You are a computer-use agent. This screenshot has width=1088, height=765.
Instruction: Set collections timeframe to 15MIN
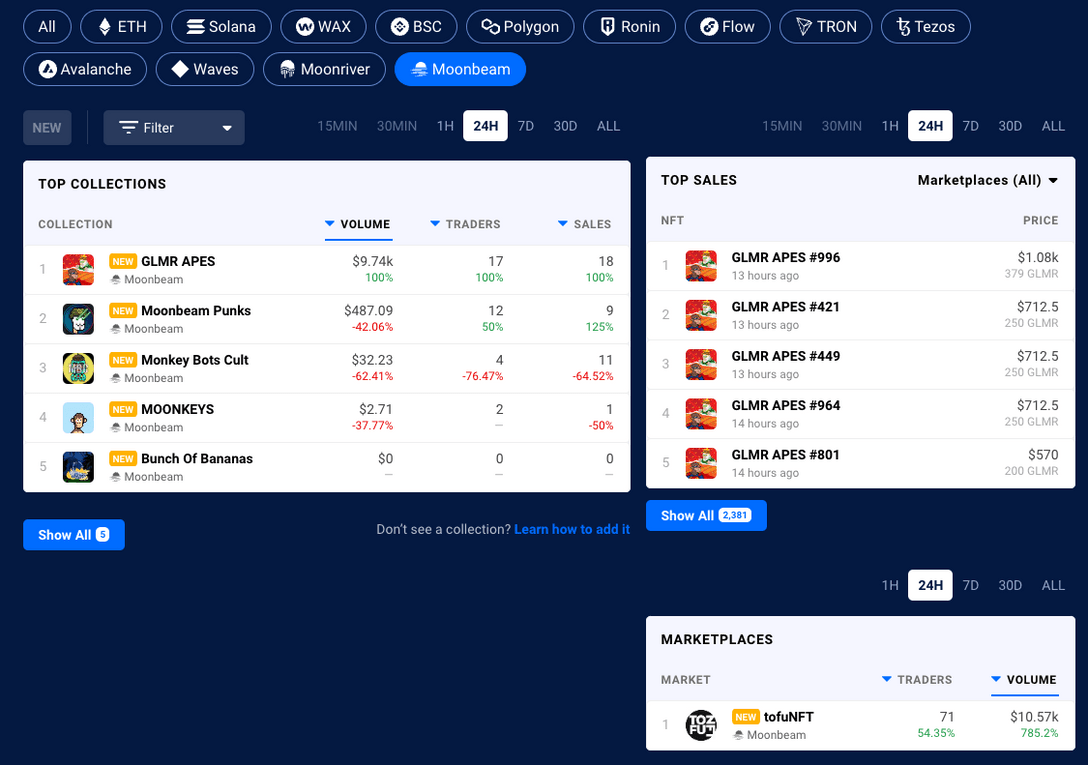pyautogui.click(x=337, y=126)
